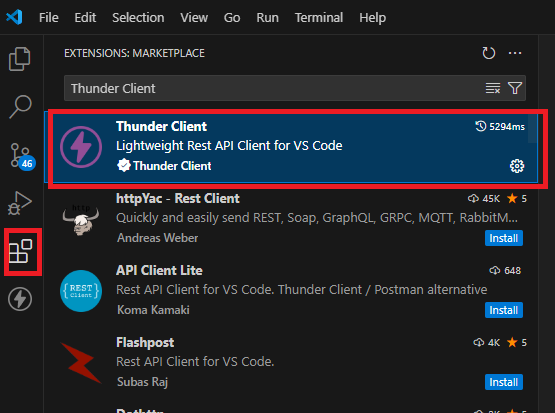
Task: Click publisher name Koma Kamaki
Action: [x=153, y=310]
